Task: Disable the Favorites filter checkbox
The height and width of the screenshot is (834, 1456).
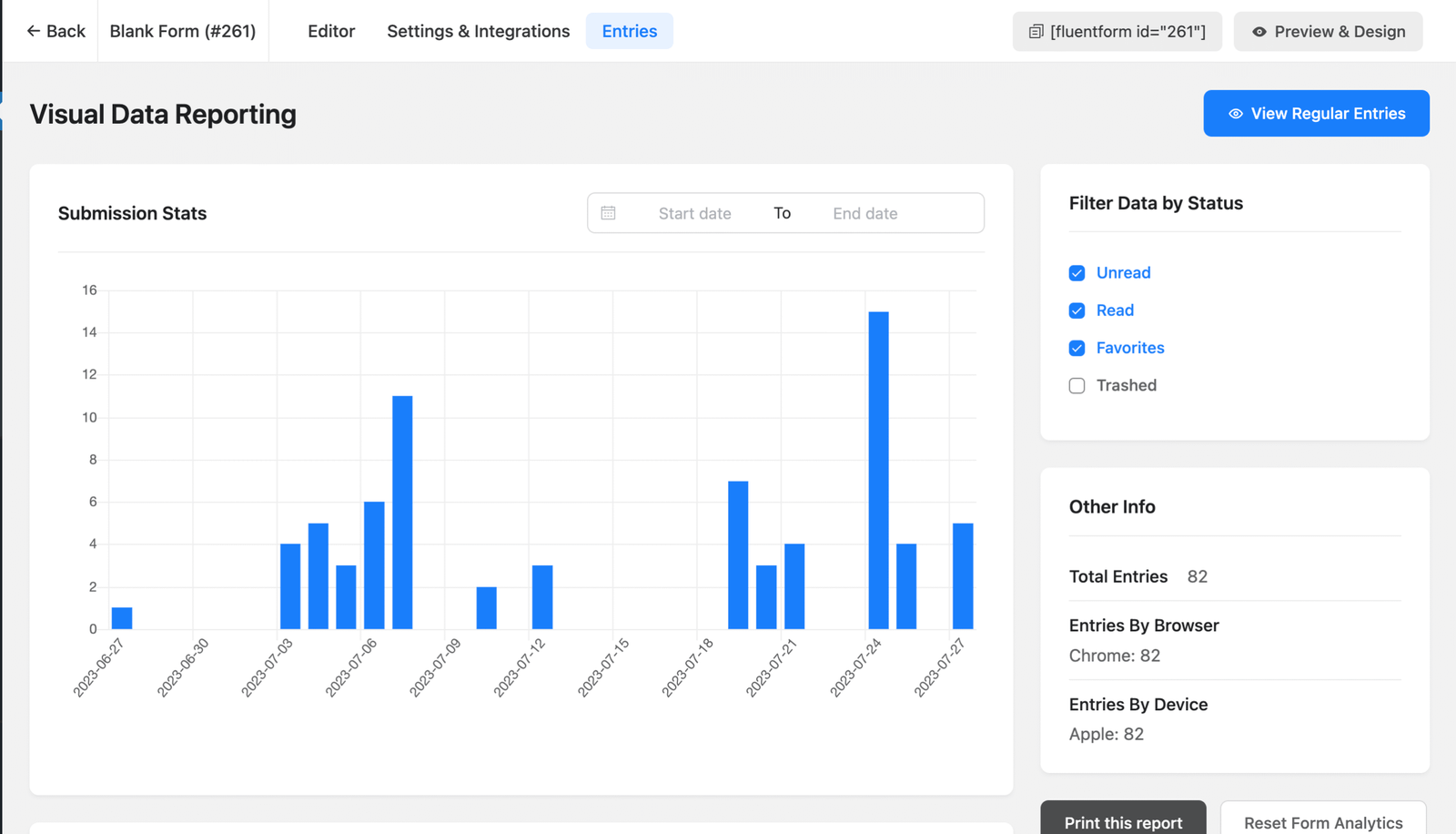Action: point(1077,348)
